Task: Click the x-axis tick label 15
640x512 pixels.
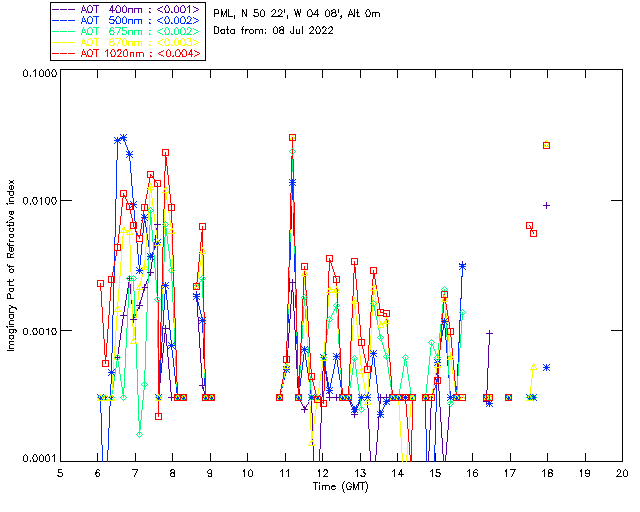Action: pyautogui.click(x=435, y=472)
